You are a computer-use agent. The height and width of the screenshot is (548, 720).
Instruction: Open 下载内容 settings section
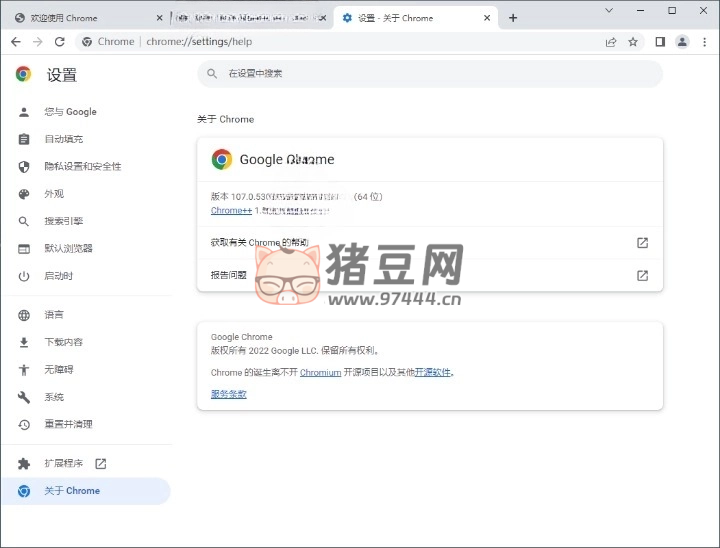63,342
